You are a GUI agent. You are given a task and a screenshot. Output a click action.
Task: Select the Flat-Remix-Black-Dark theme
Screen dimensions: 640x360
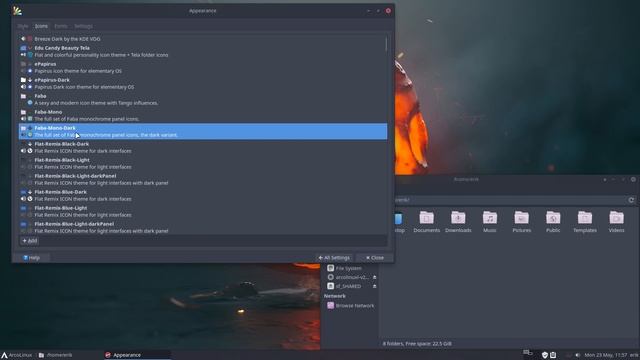[x=203, y=147]
